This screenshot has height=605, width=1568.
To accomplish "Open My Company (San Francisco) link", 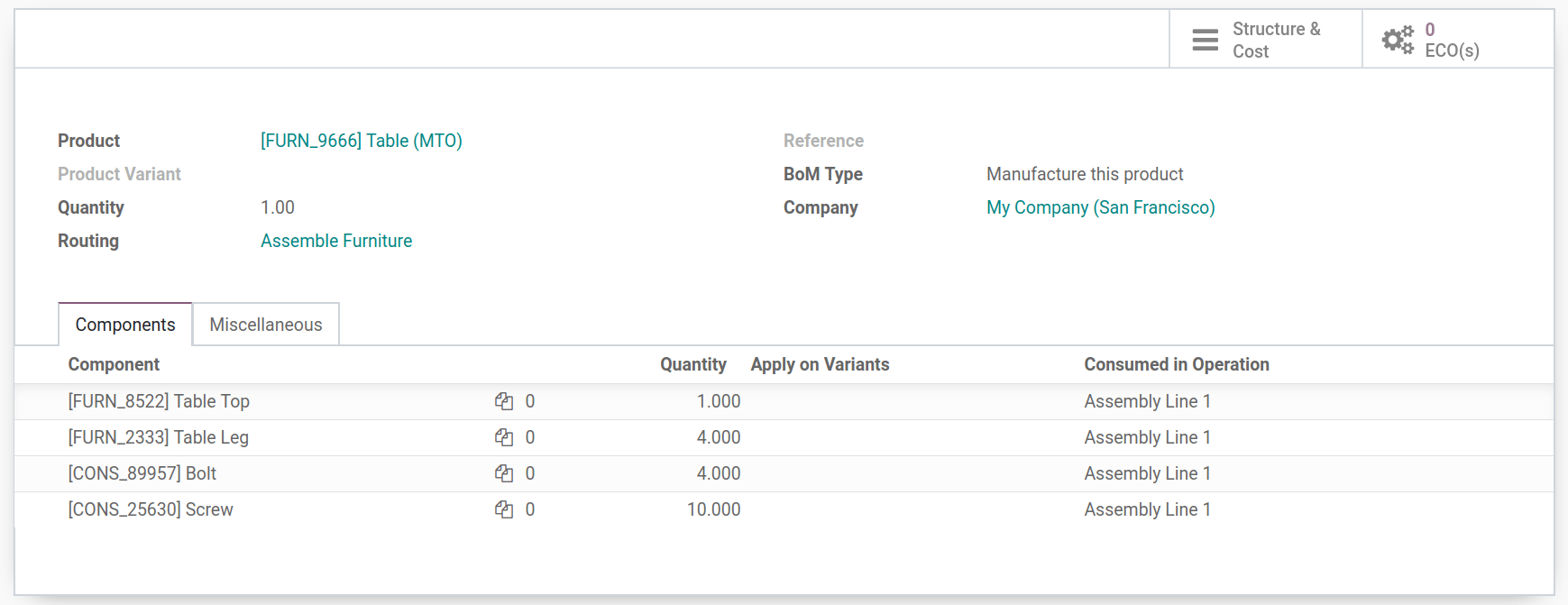I will coord(1101,207).
